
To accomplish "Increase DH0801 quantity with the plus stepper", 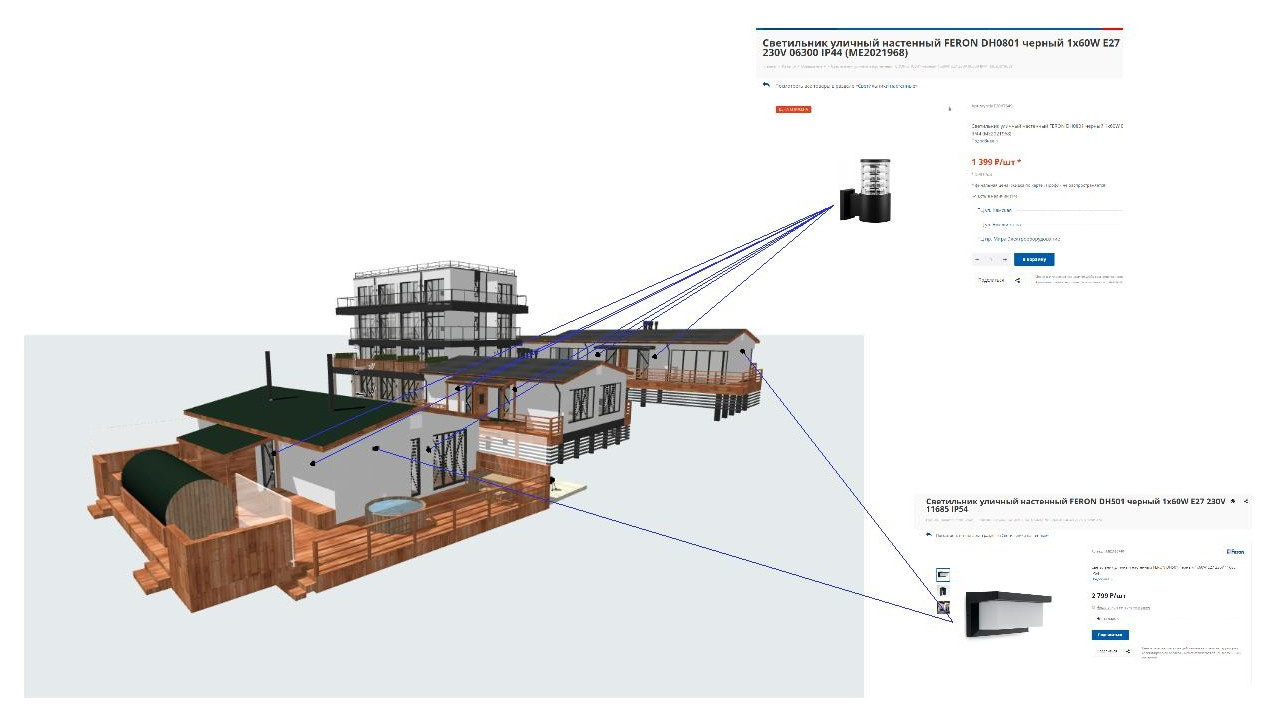I will click(1004, 259).
